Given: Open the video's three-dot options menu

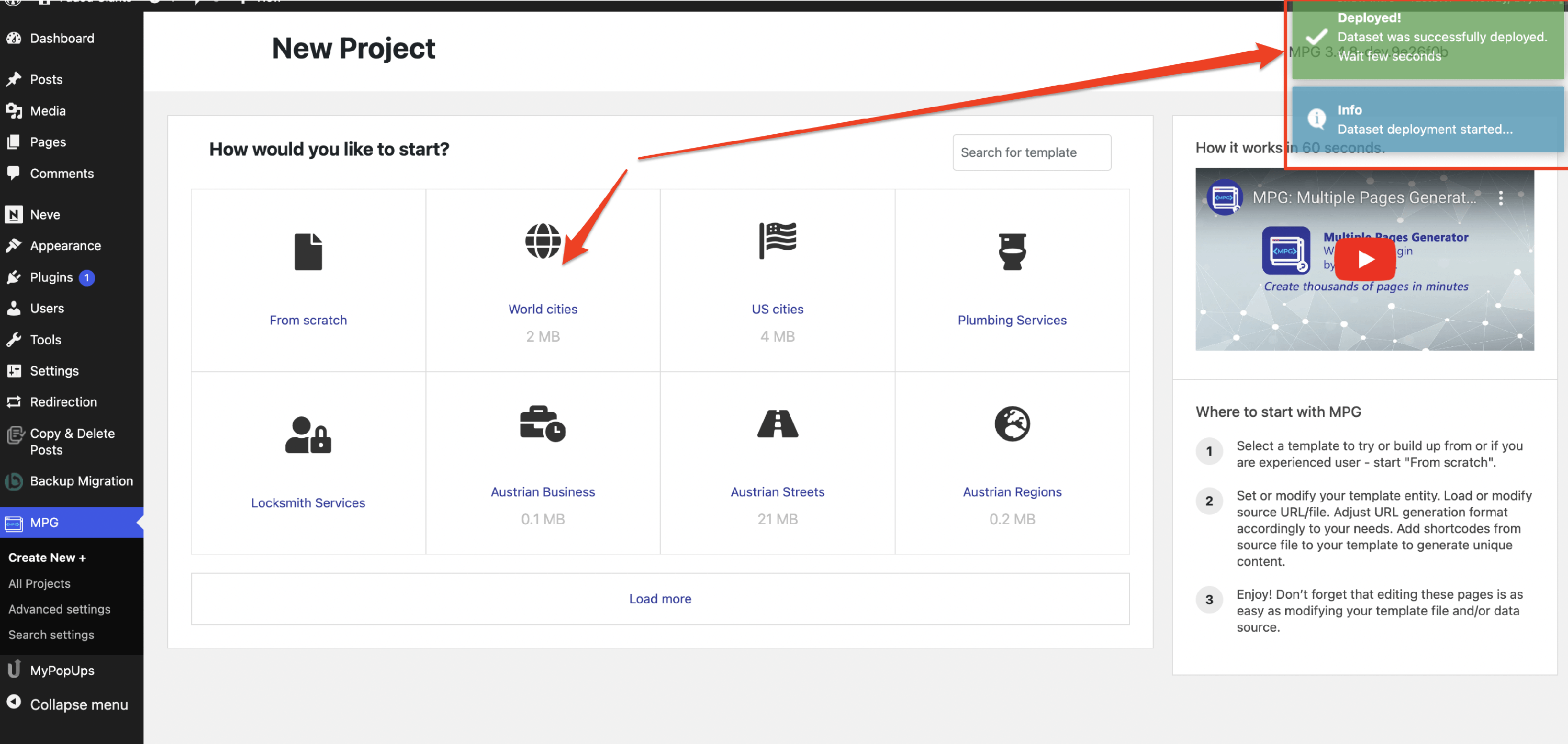Looking at the screenshot, I should coord(1501,197).
